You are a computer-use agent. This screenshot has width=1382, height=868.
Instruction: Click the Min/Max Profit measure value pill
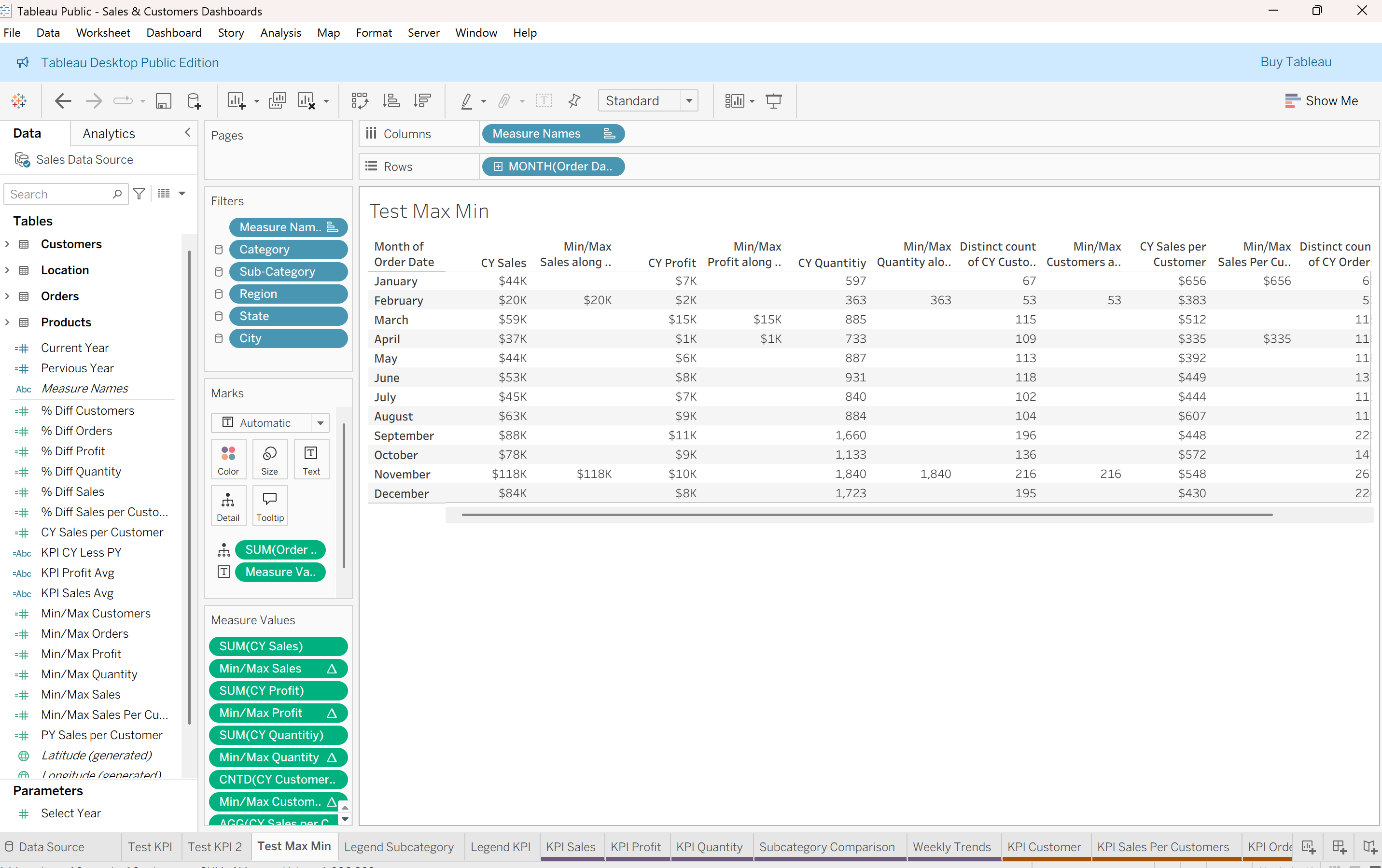pos(279,713)
